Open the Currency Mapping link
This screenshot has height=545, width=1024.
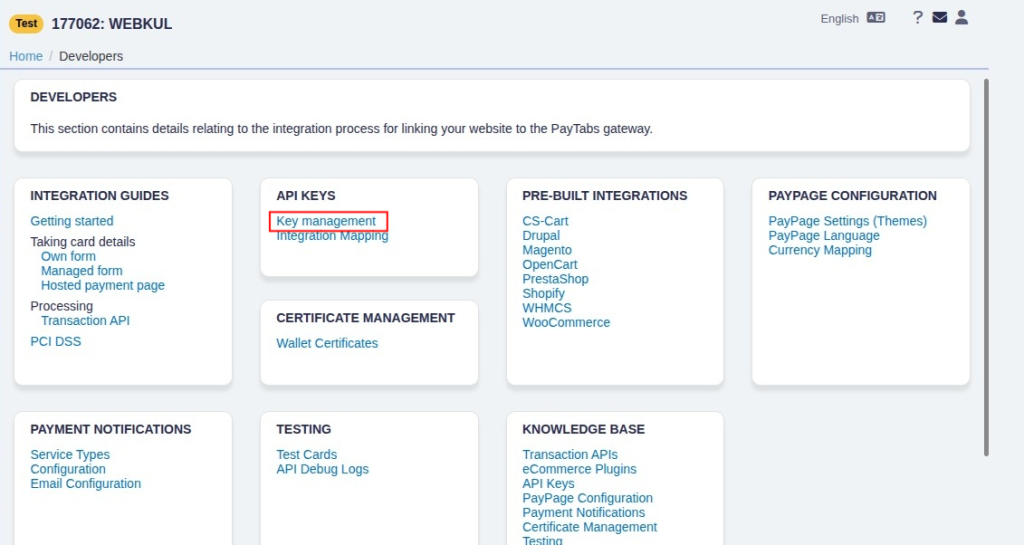820,250
